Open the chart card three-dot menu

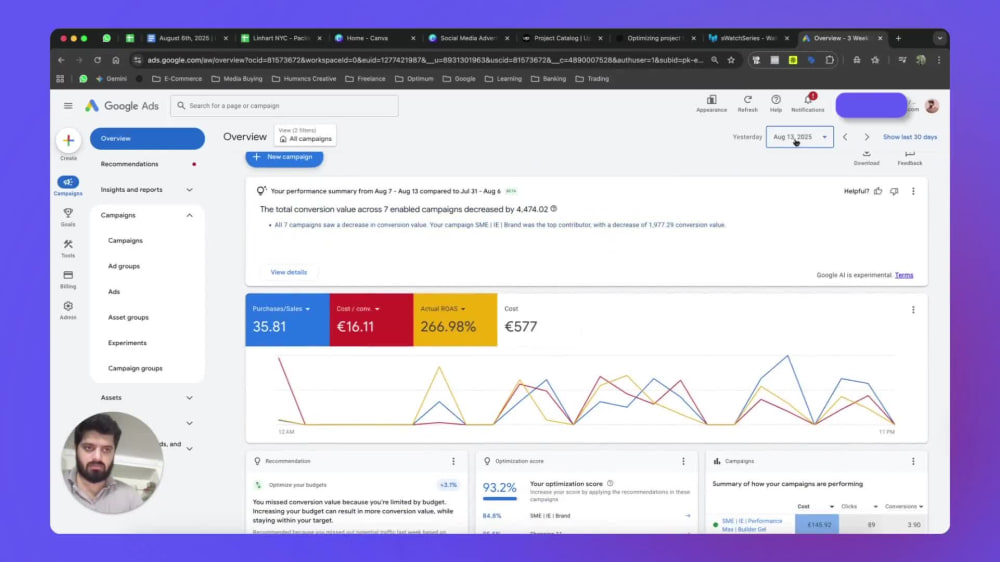[x=913, y=310]
